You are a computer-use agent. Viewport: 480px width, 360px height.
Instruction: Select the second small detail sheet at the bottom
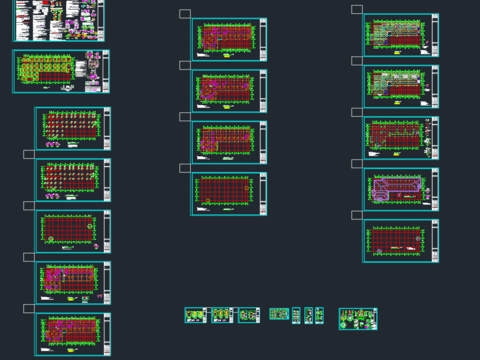pos(222,315)
